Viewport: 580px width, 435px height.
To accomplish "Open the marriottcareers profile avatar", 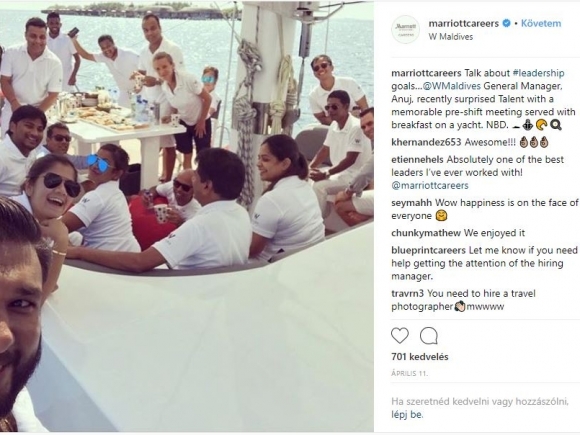I will pos(406,30).
